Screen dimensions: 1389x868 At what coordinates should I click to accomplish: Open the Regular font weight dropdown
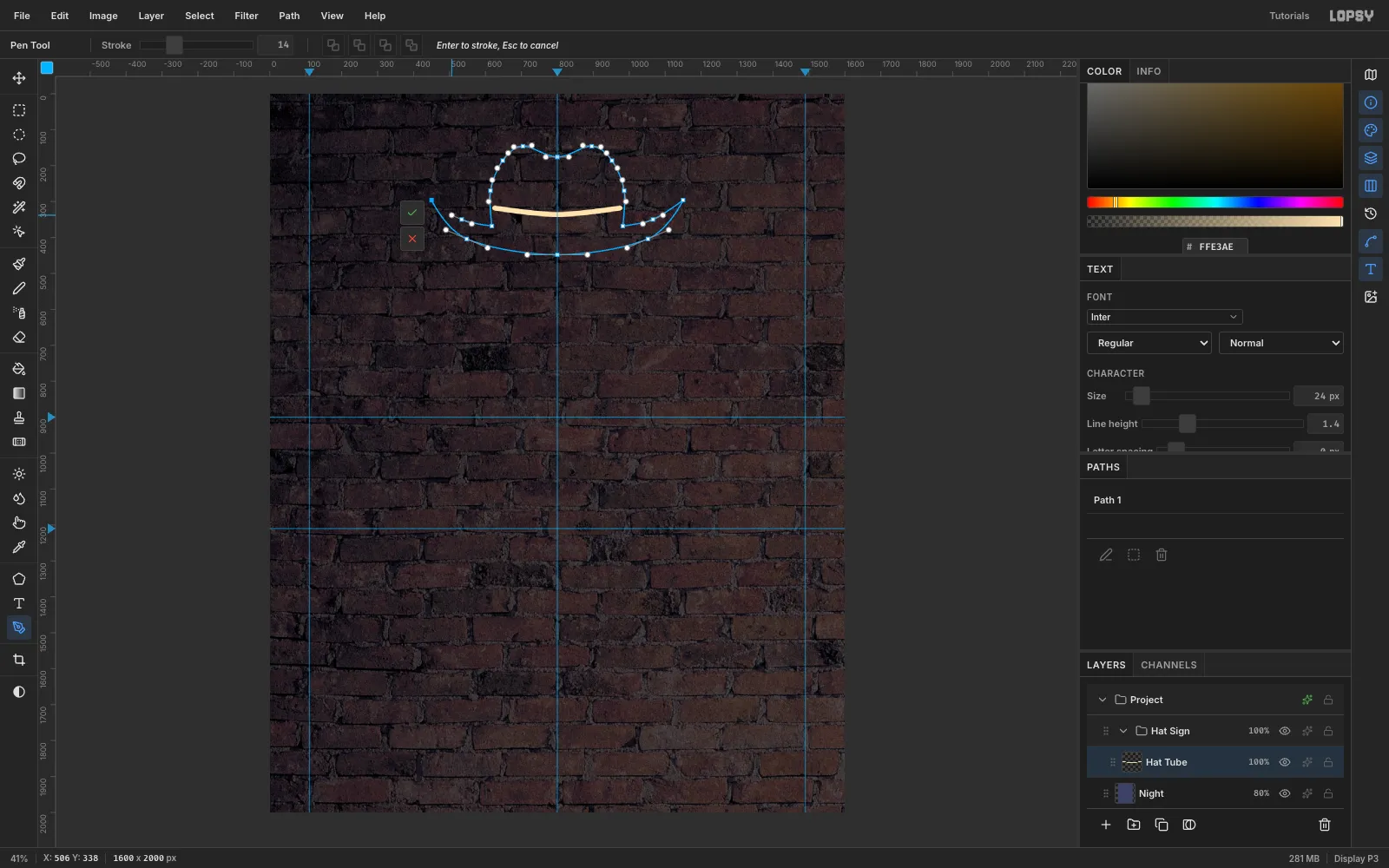pyautogui.click(x=1149, y=343)
